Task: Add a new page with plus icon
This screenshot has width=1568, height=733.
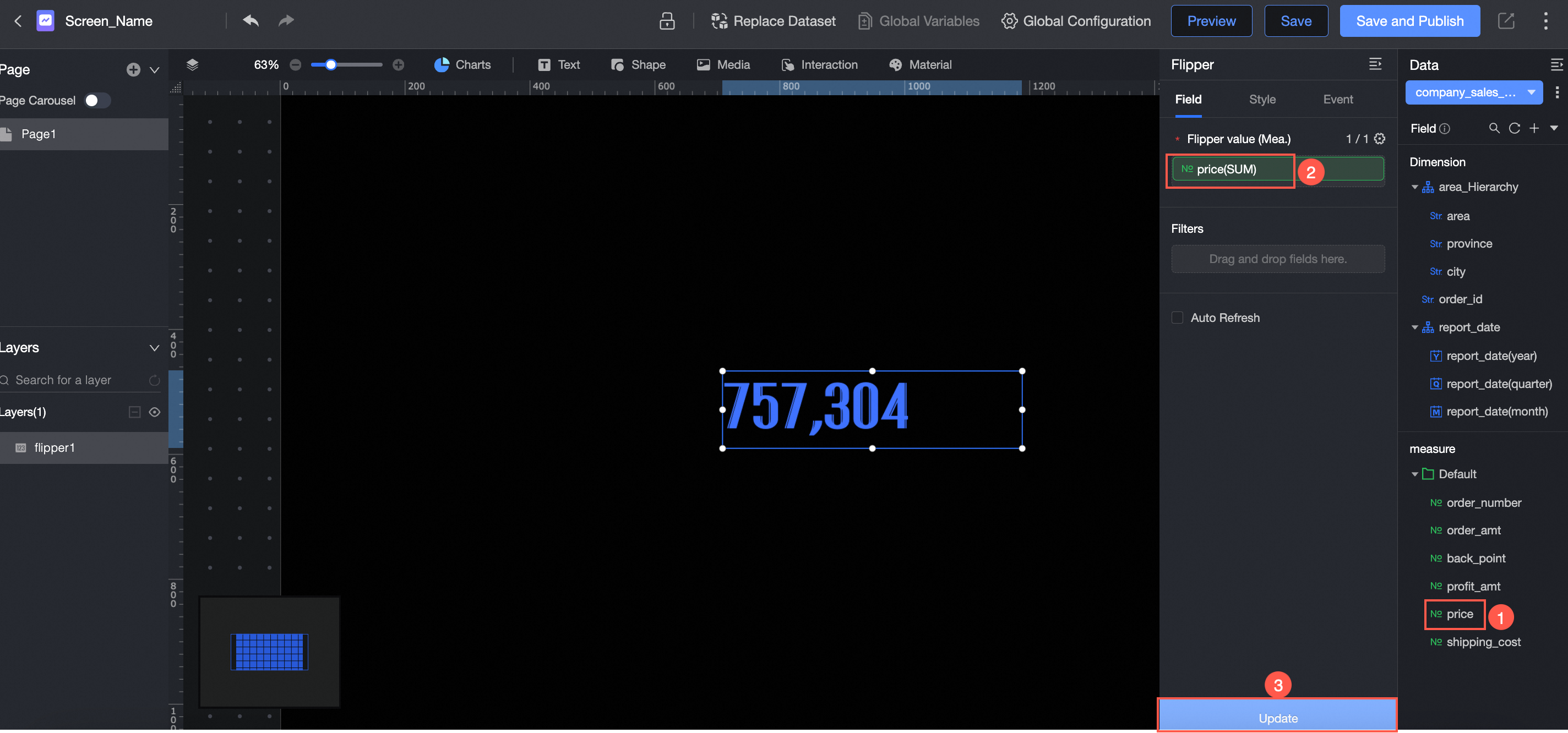Action: (133, 70)
